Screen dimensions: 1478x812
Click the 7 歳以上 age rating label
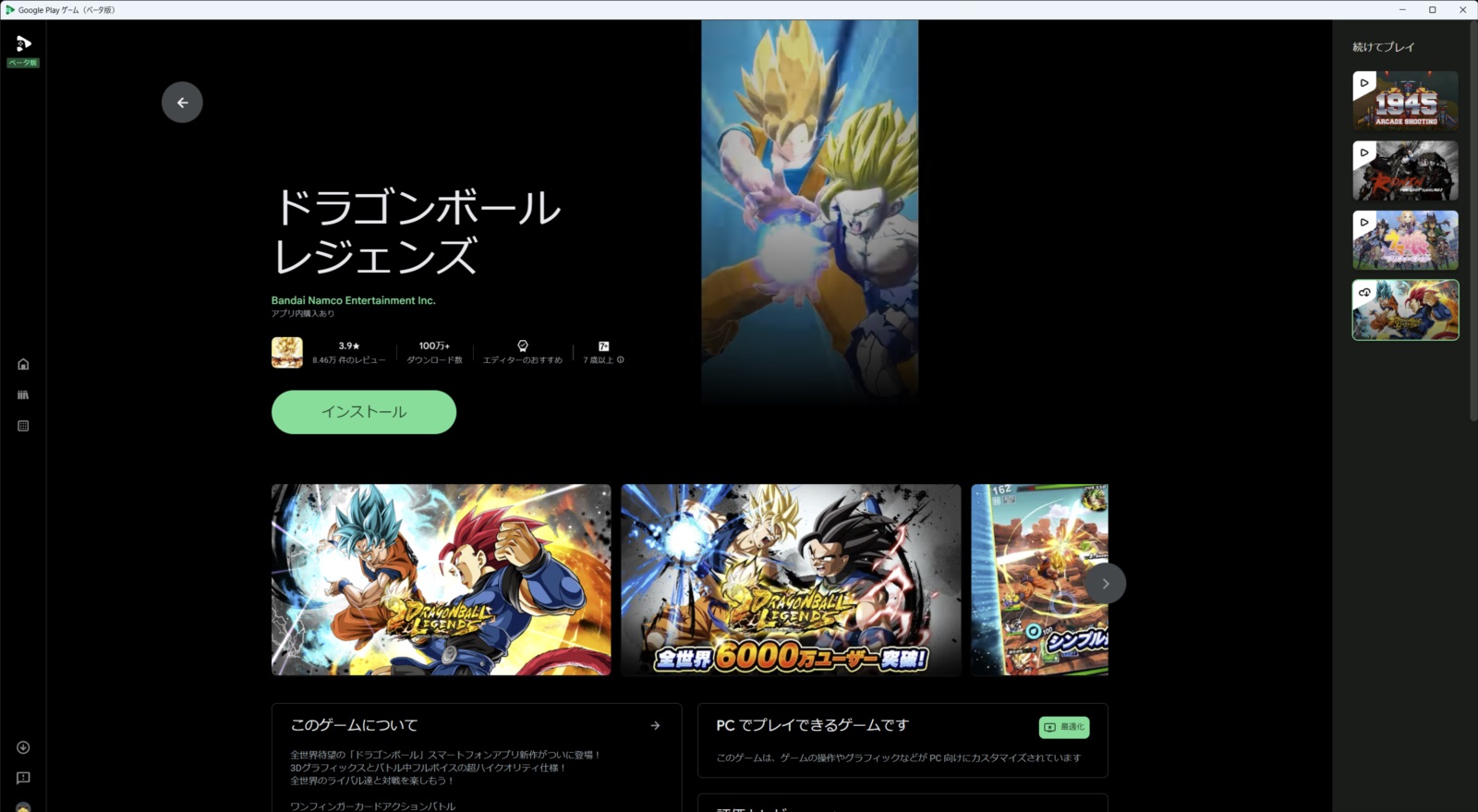click(599, 360)
